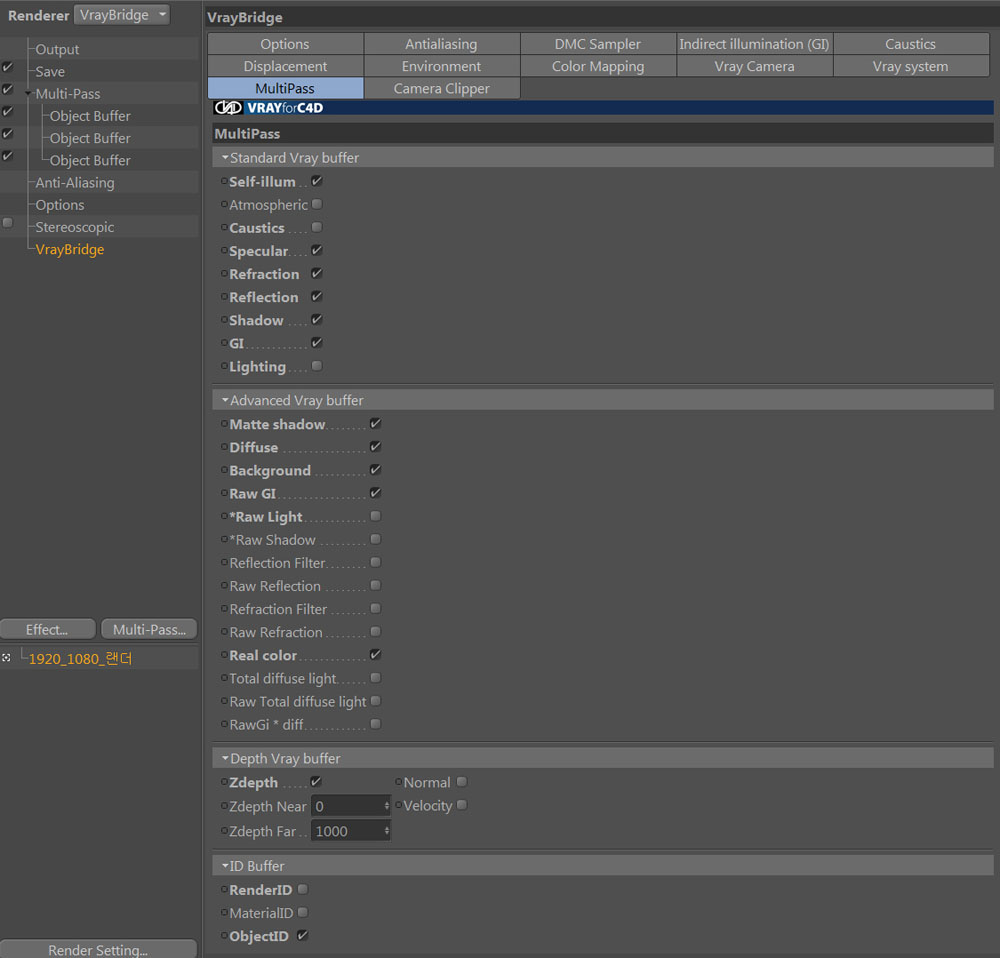Check the Reflection Filter buffer
The width and height of the screenshot is (1000, 958).
pos(376,562)
